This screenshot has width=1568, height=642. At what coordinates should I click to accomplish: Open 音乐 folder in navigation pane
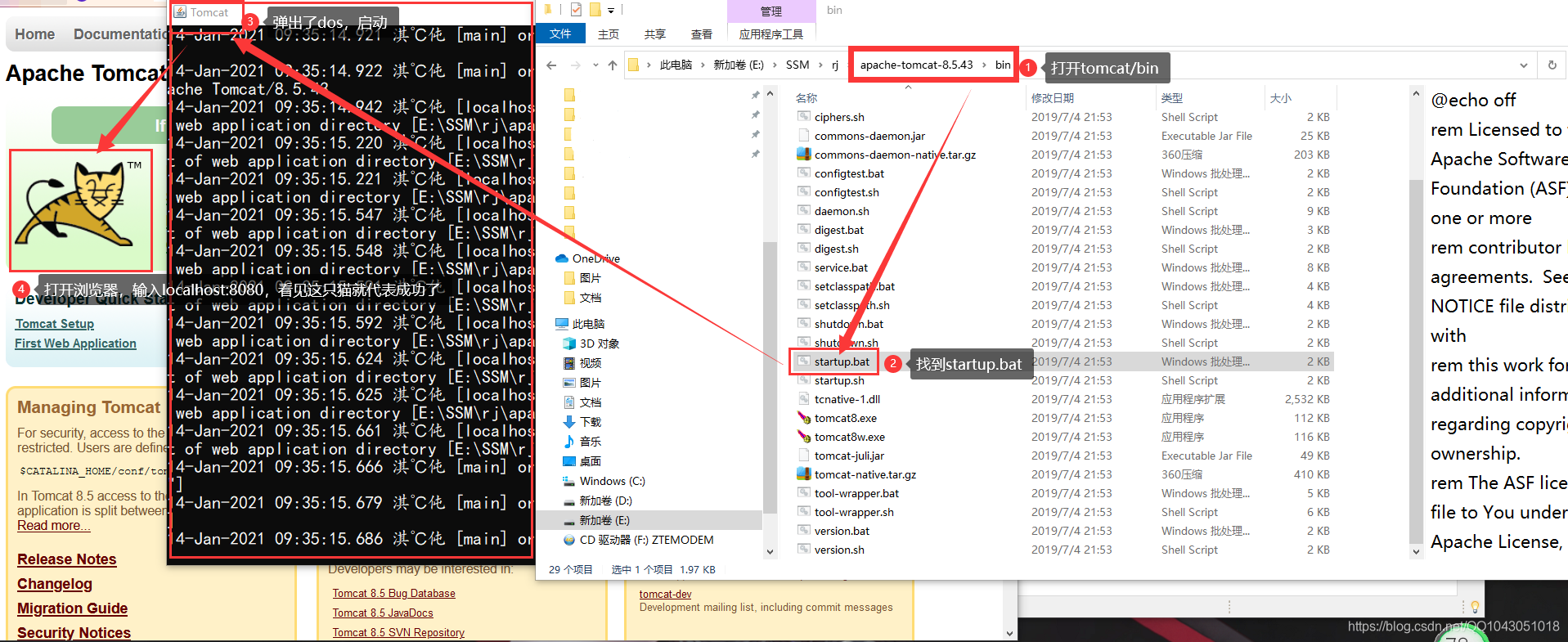pos(590,442)
